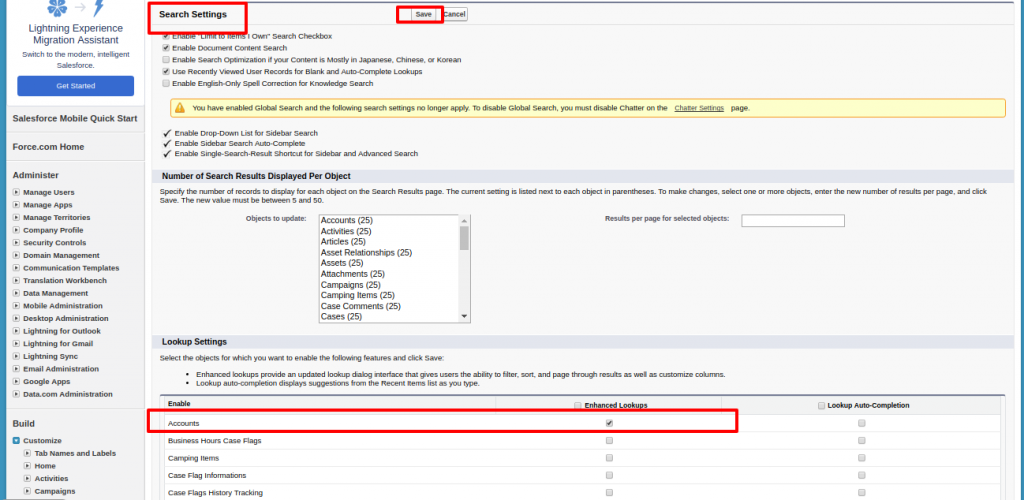This screenshot has height=500, width=1024.
Task: Enable Lookup Auto-Completion for Accounts
Action: click(861, 423)
